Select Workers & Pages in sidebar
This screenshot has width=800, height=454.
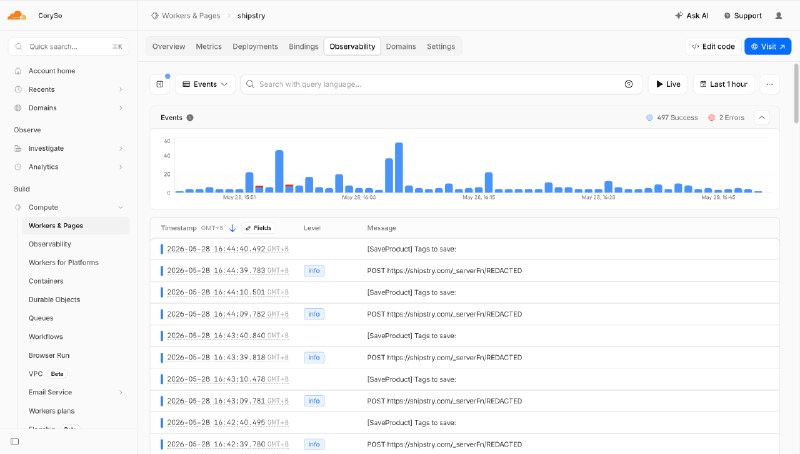point(76,225)
